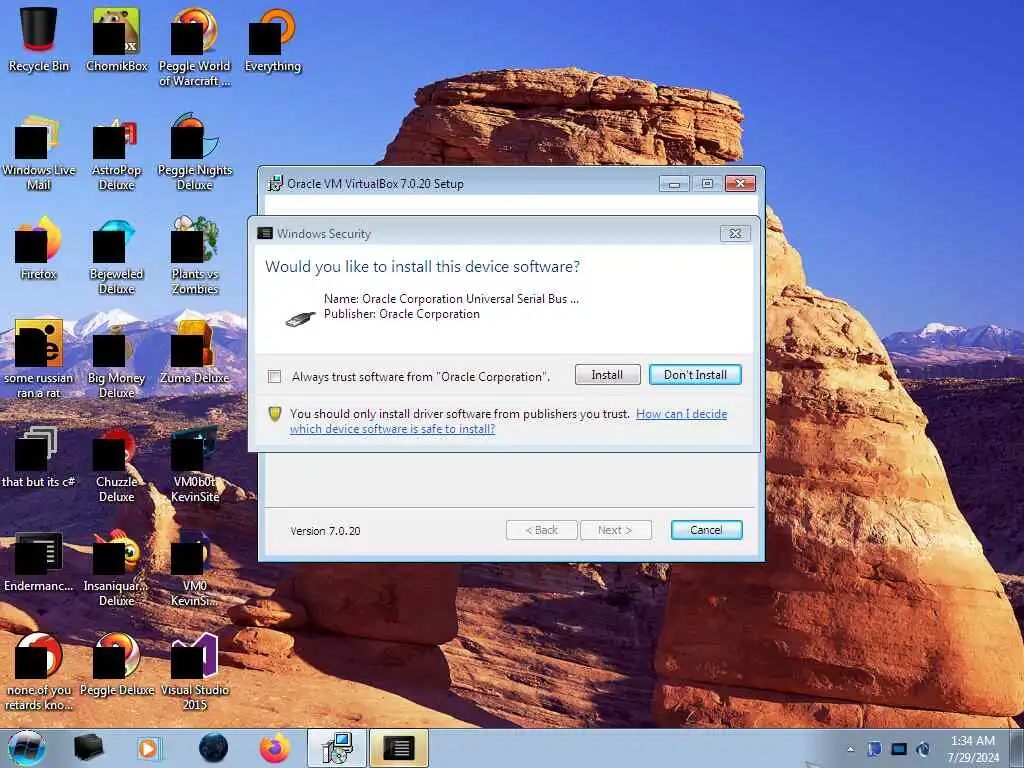The height and width of the screenshot is (768, 1024).
Task: Cancel the VirtualBox setup
Action: [707, 530]
